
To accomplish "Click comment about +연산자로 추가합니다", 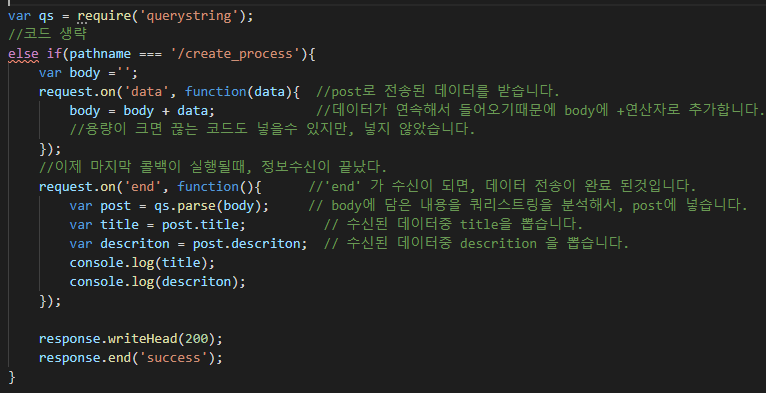I will (540, 110).
